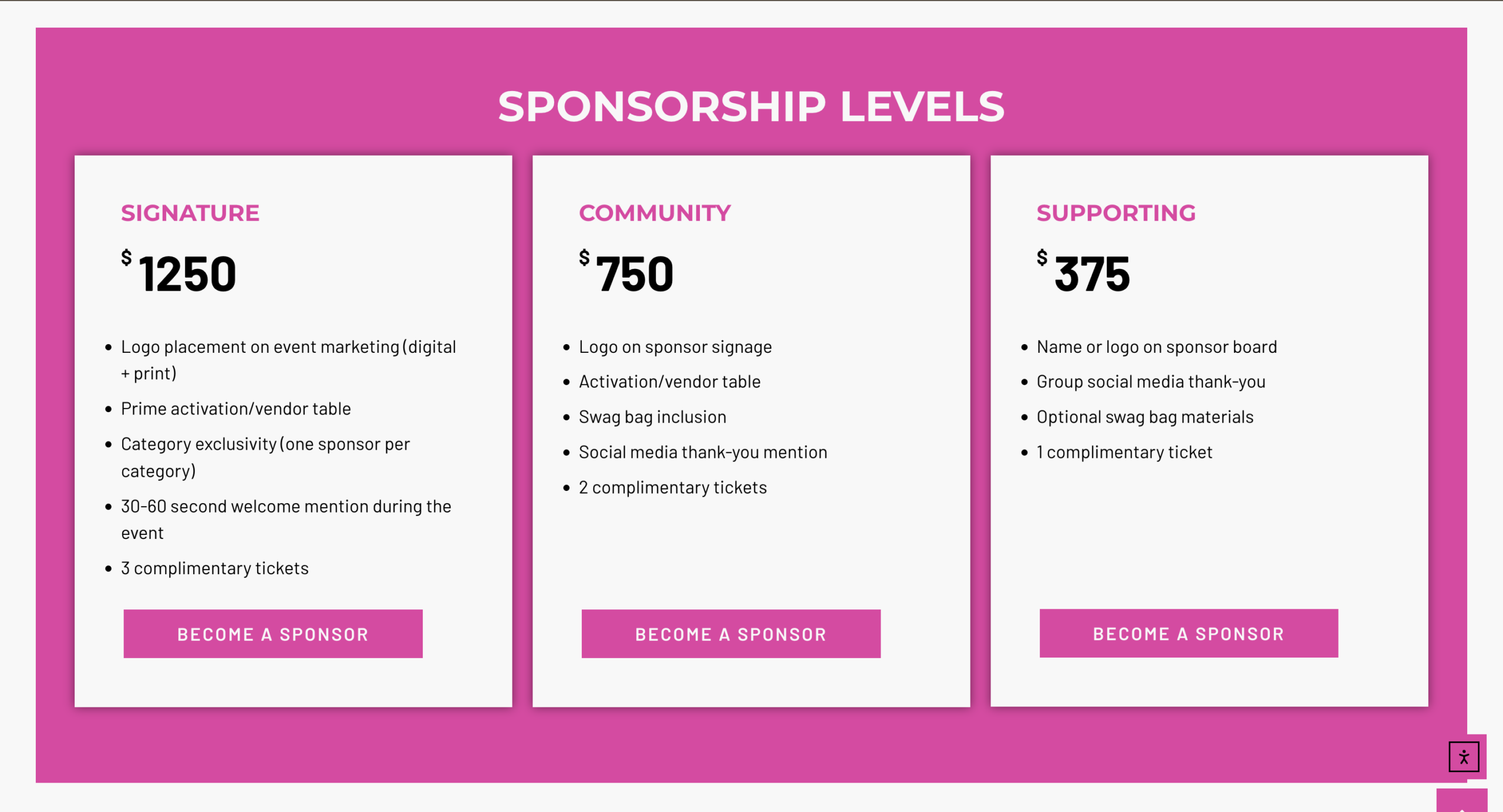Image resolution: width=1503 pixels, height=812 pixels.
Task: Click the Community tier title
Action: [655, 213]
